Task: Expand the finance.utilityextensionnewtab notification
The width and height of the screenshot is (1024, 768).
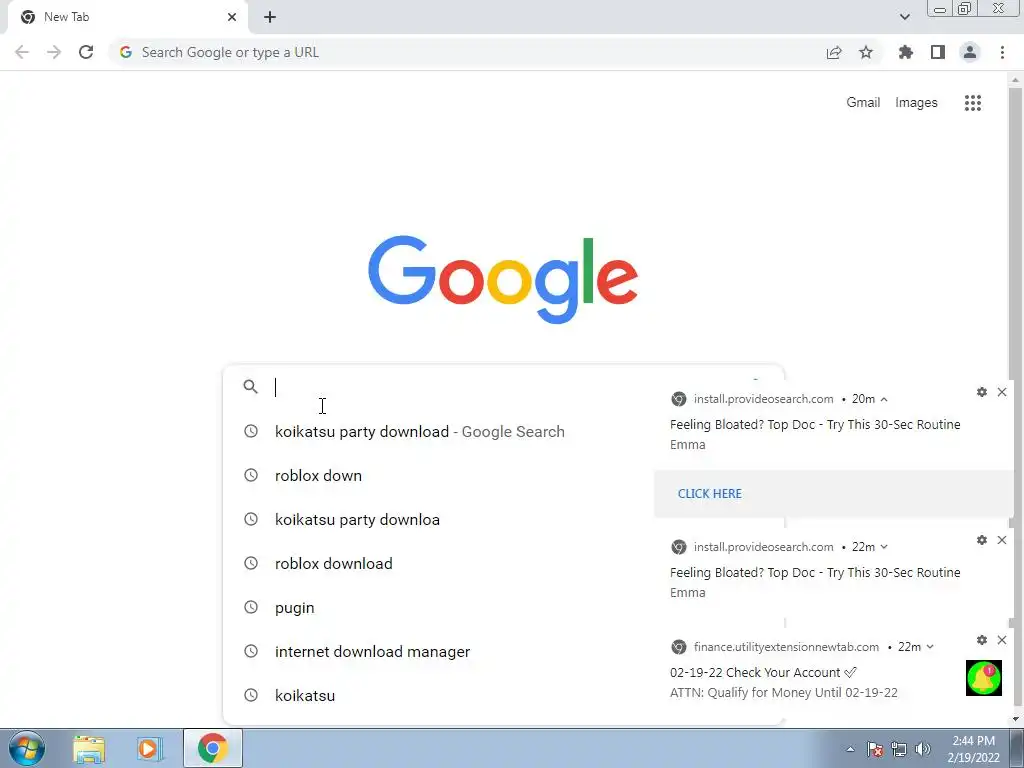Action: click(x=930, y=647)
